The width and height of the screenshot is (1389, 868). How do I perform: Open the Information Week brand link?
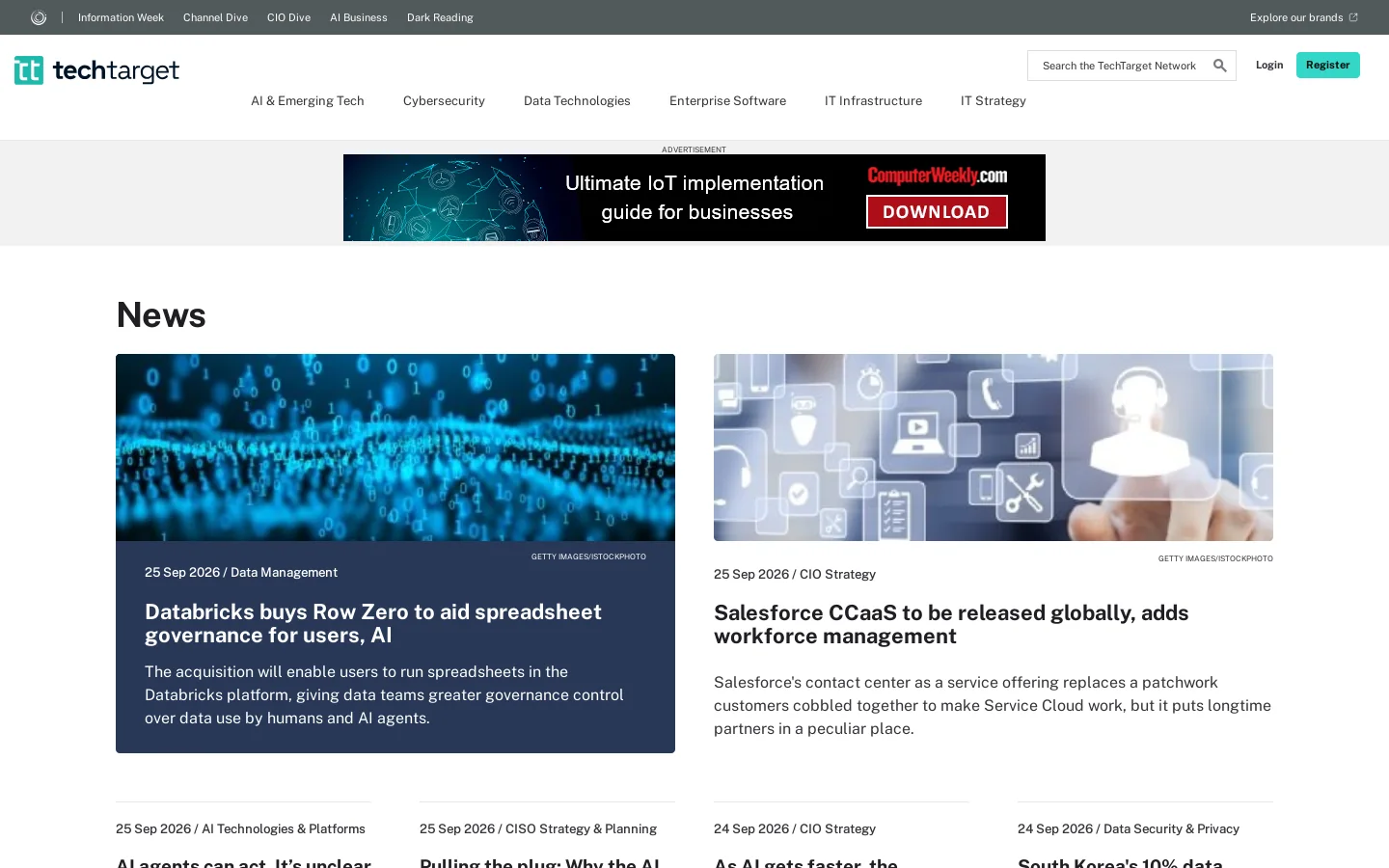(121, 17)
